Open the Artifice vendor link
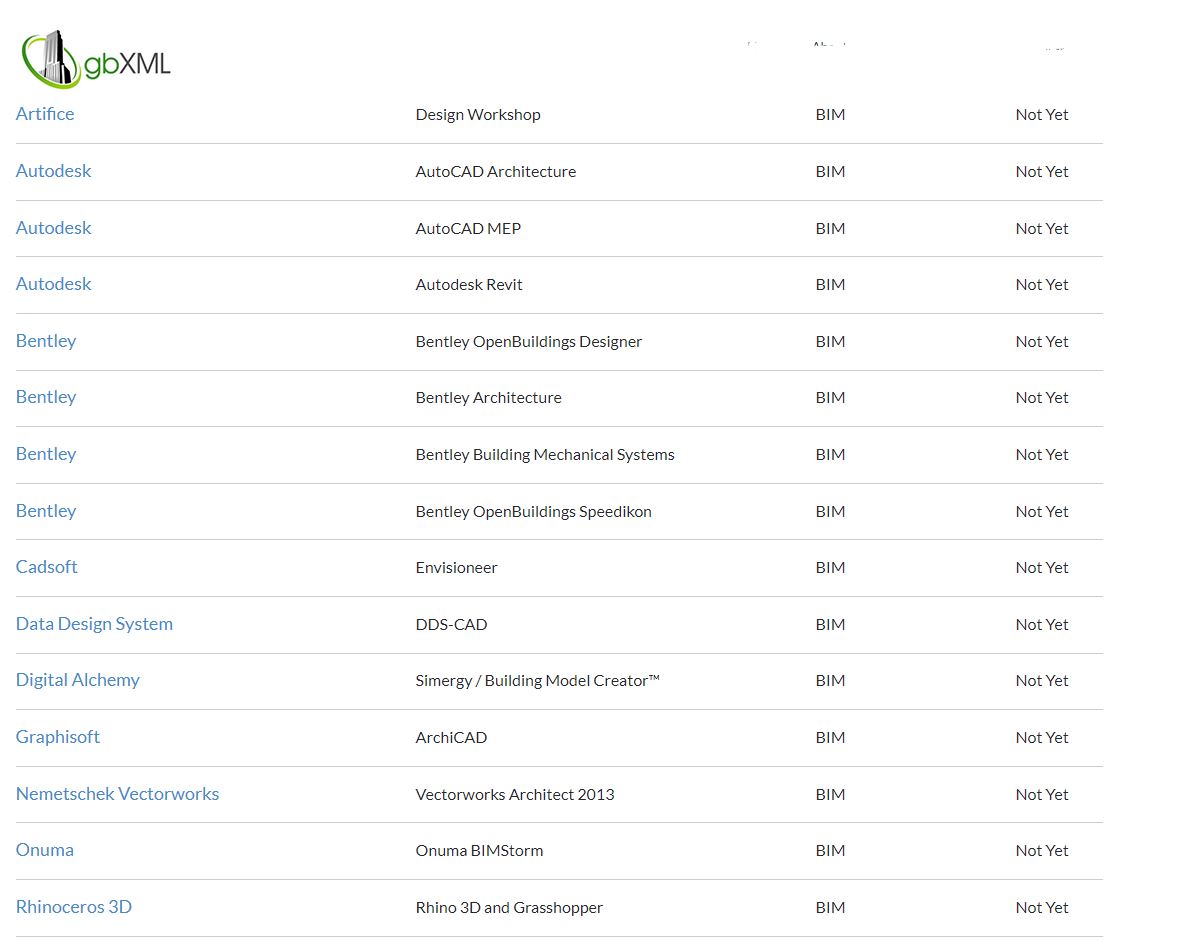 [45, 114]
